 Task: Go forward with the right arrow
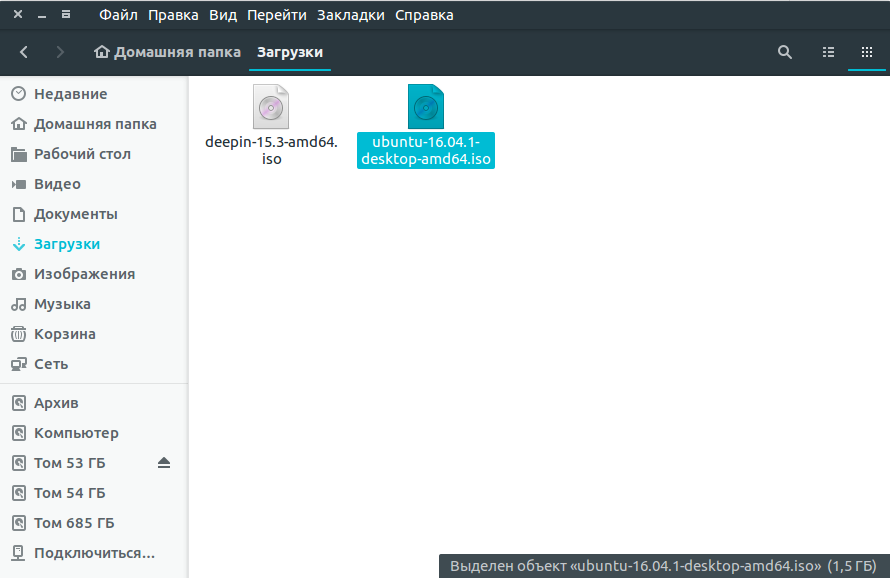(x=60, y=52)
